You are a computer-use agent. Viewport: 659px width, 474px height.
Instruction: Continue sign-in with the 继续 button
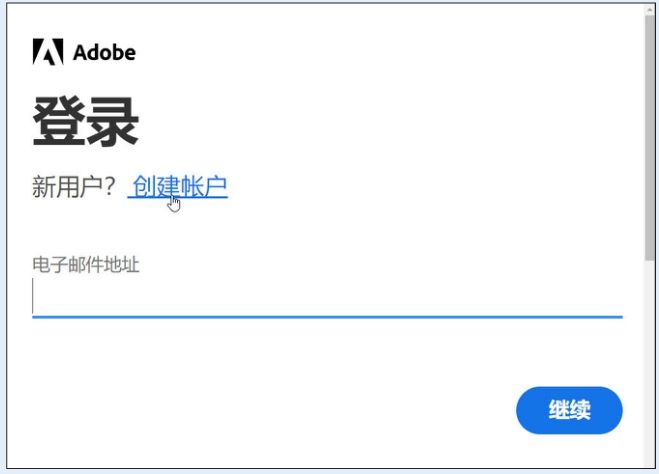569,410
